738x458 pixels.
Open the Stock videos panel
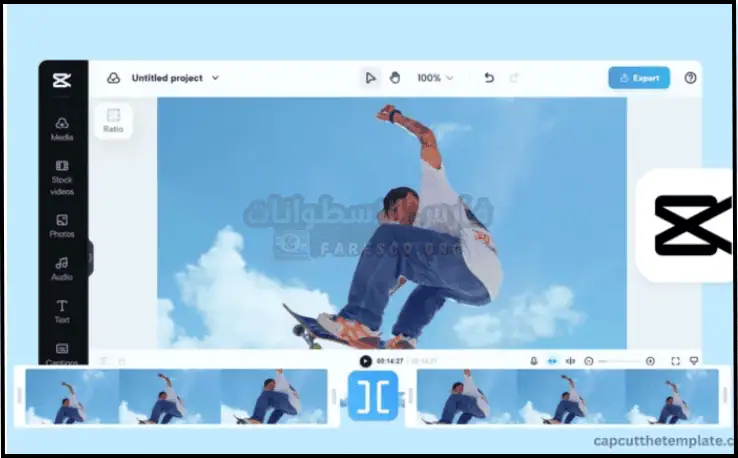click(x=62, y=177)
